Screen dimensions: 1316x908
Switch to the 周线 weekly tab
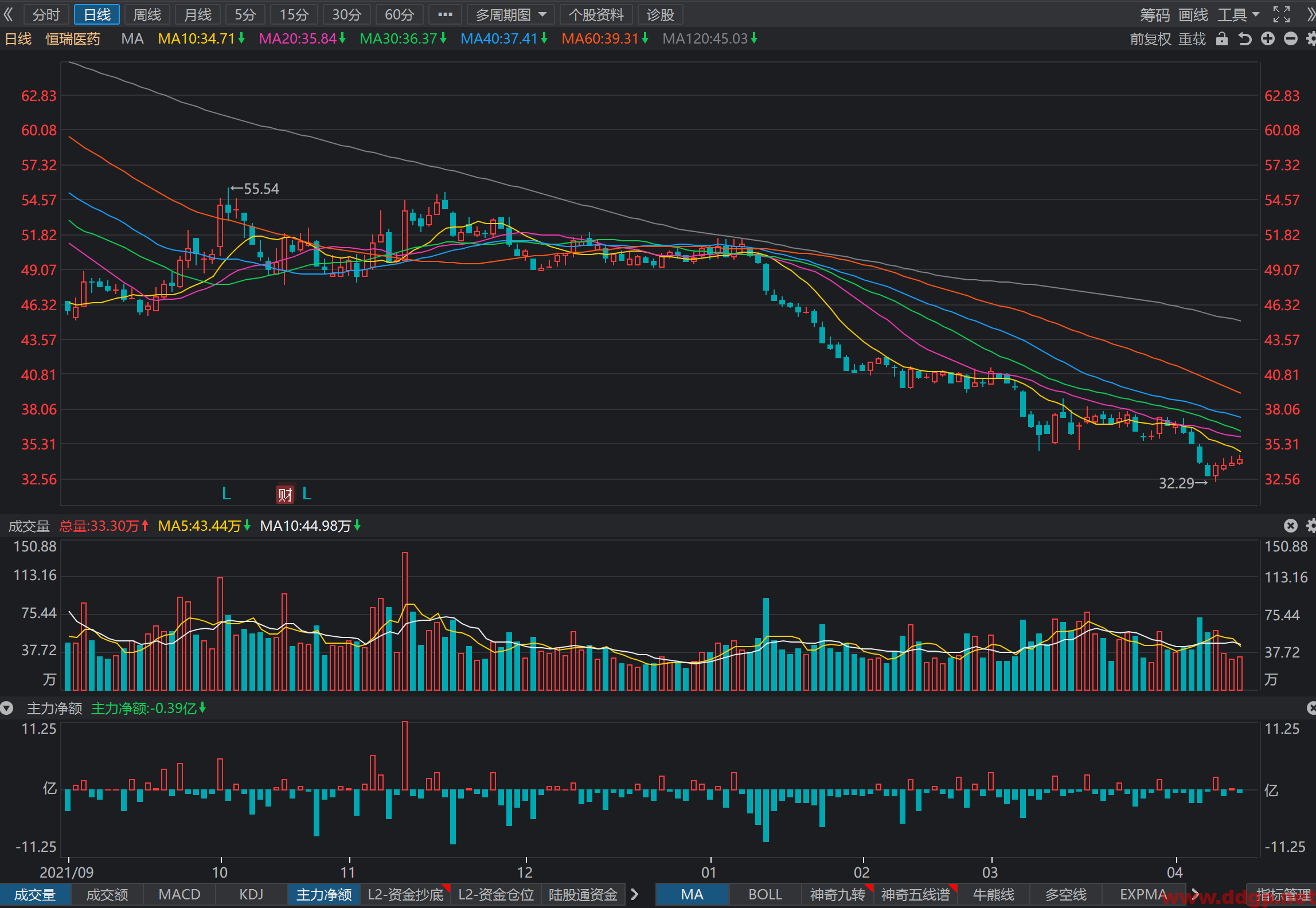147,15
